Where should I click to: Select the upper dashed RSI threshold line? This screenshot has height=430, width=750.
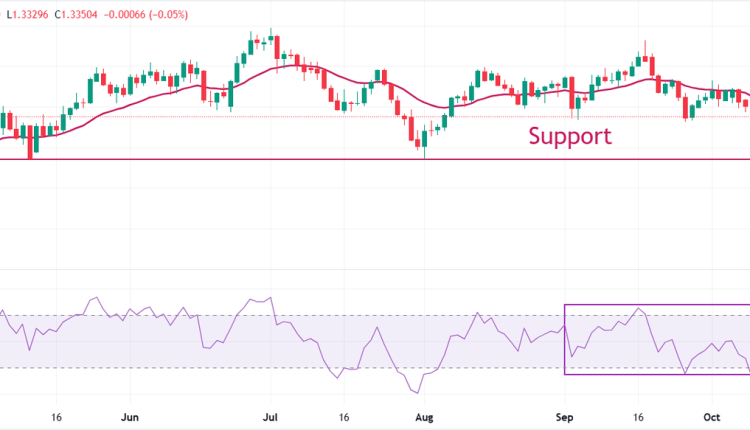pos(300,316)
